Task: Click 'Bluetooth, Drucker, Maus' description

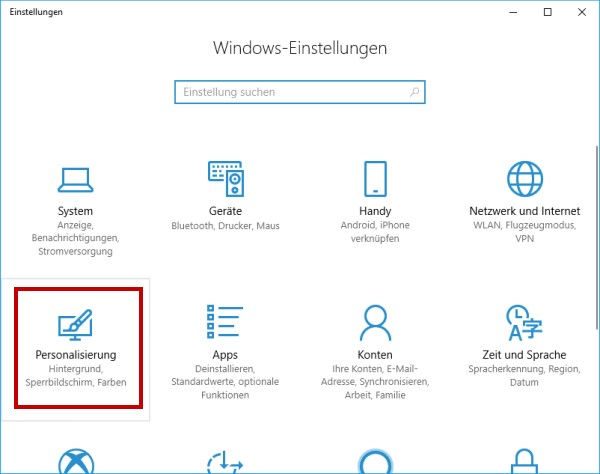Action: click(x=225, y=226)
